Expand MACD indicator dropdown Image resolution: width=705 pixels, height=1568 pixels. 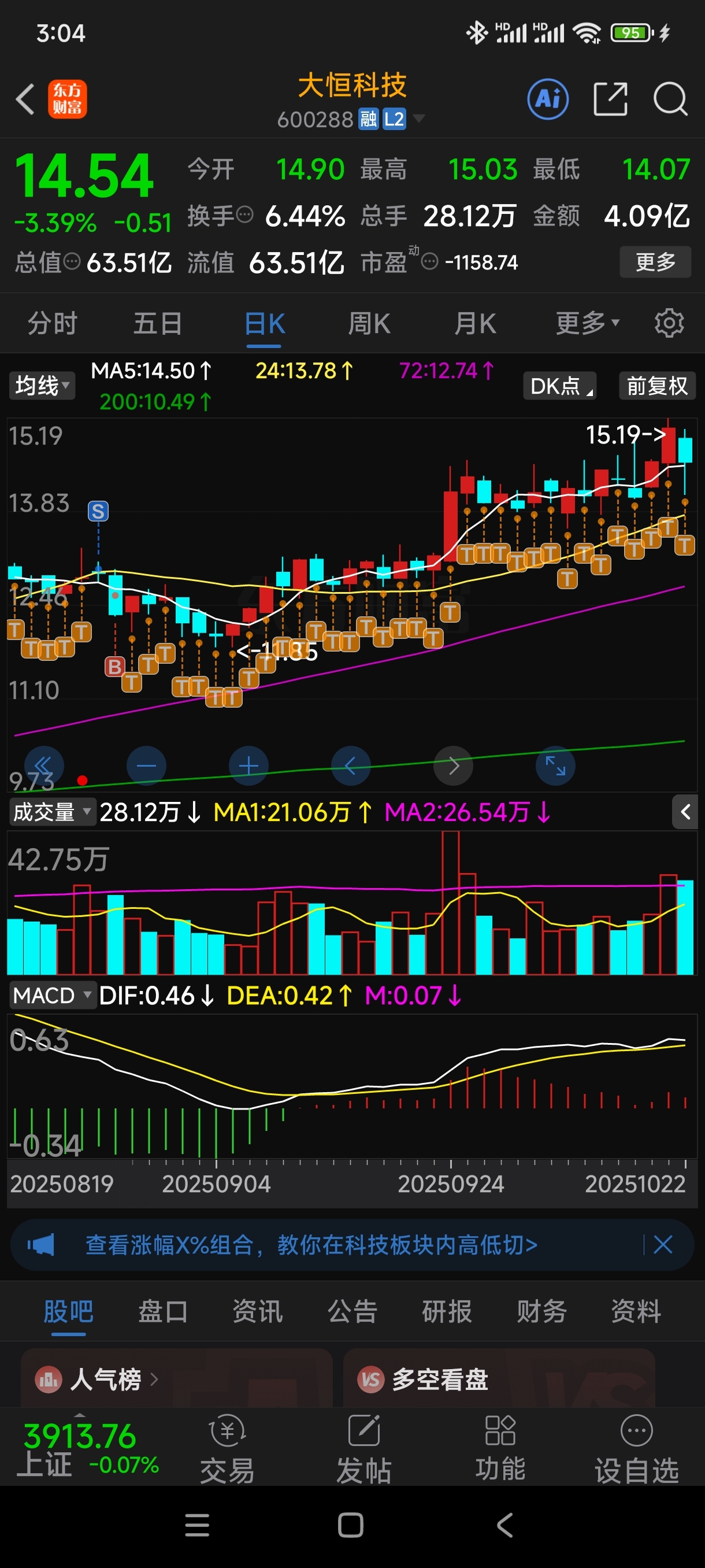[53, 996]
